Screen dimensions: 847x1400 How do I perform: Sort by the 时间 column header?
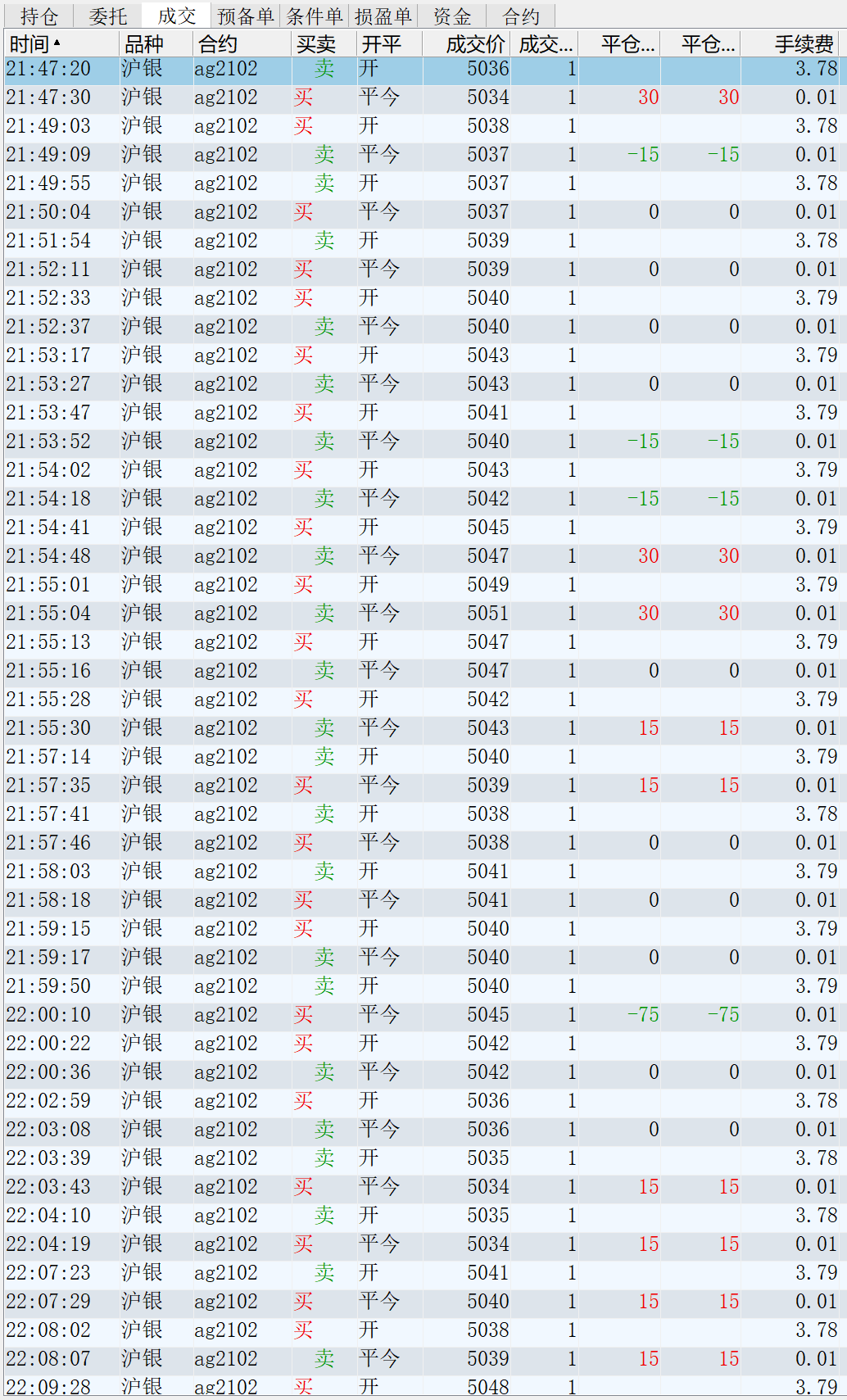coord(61,43)
